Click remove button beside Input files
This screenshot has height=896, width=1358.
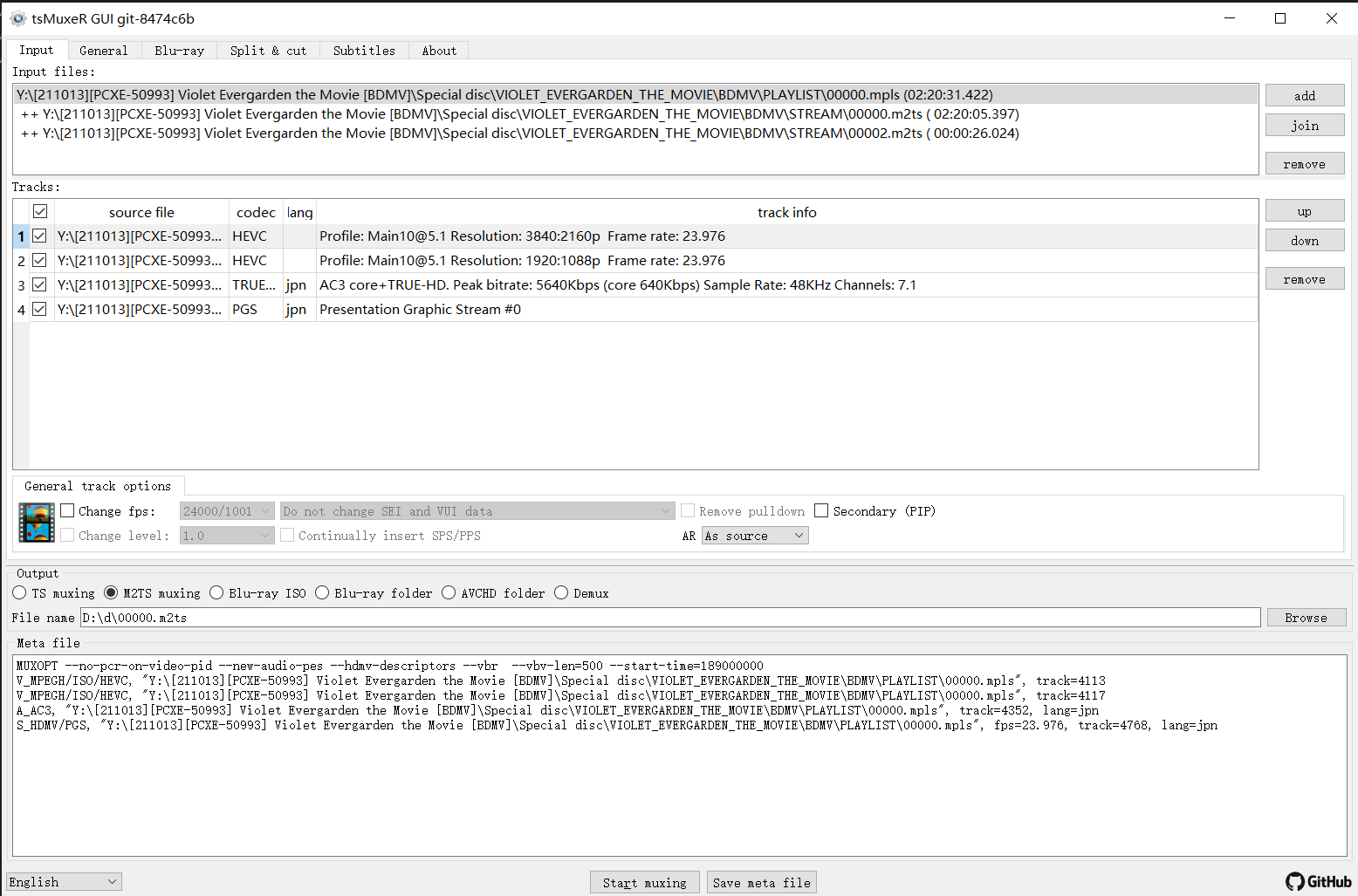point(1305,163)
